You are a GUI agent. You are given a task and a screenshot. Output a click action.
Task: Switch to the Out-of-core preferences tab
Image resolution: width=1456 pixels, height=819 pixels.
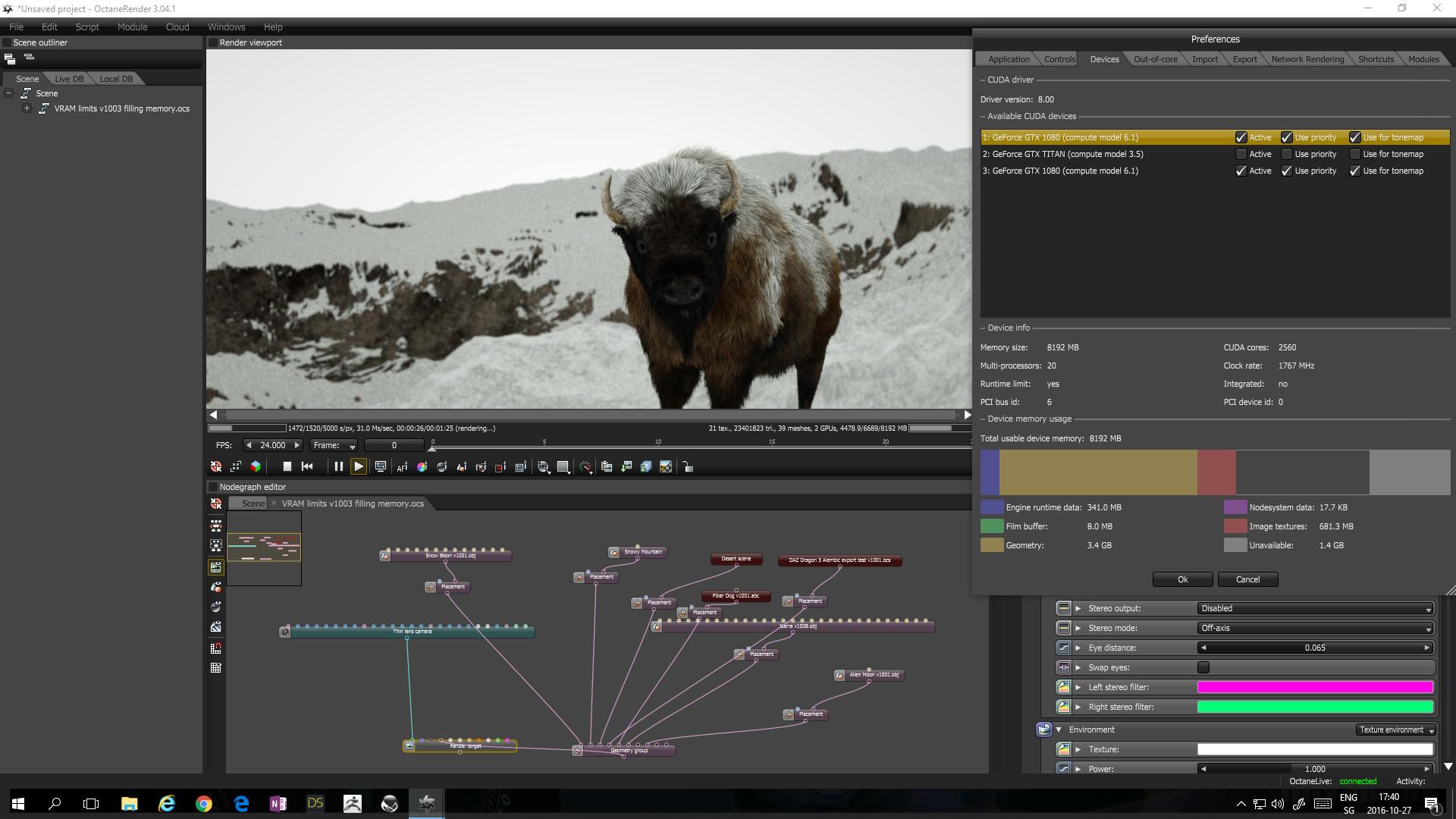[1155, 59]
